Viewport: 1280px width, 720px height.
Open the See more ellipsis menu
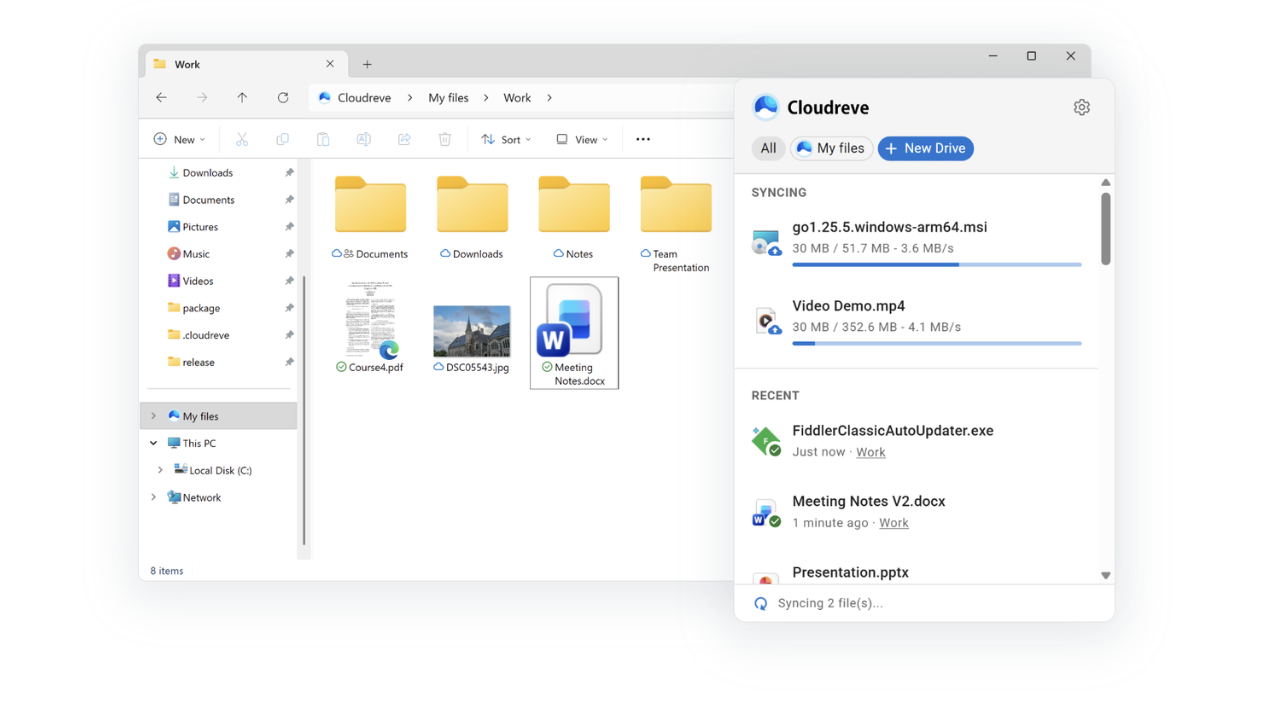[643, 139]
